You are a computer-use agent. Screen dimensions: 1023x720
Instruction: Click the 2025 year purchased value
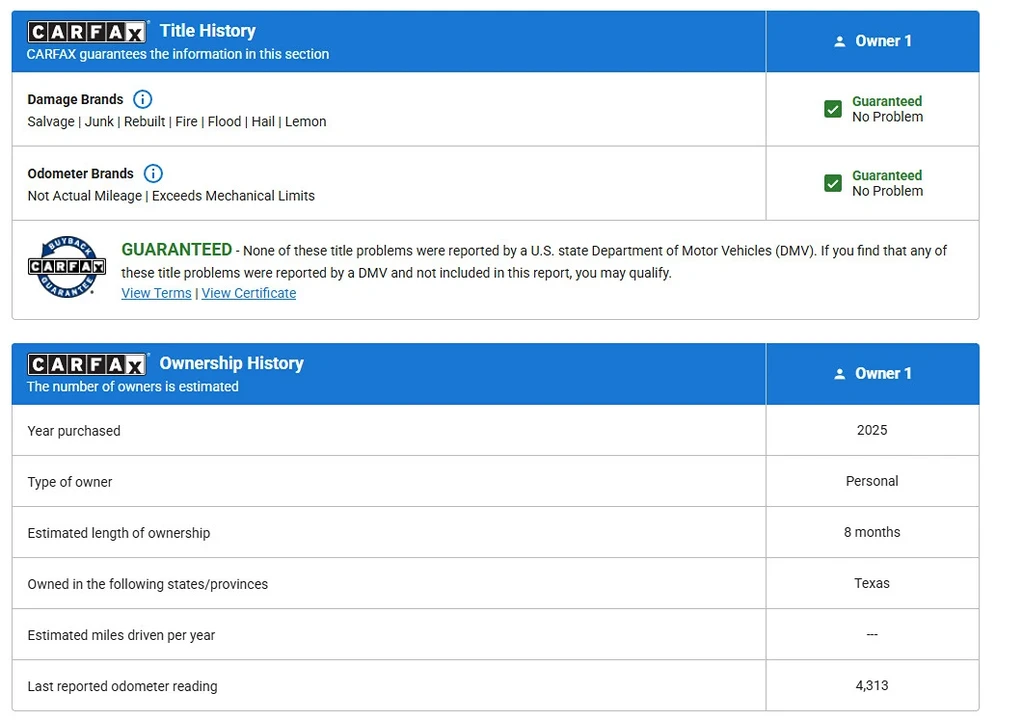click(x=872, y=430)
